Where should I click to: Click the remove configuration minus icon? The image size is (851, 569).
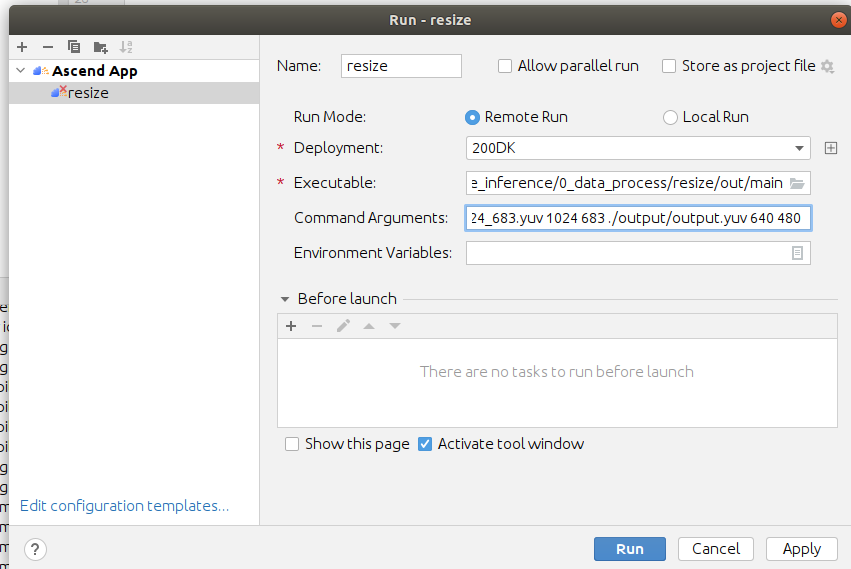point(47,47)
